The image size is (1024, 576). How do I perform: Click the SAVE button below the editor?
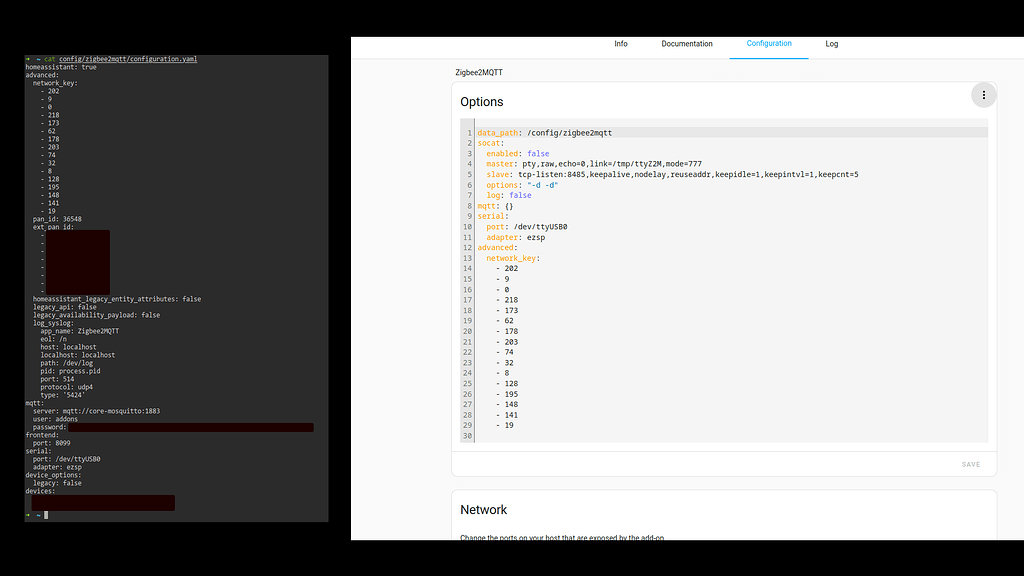970,464
